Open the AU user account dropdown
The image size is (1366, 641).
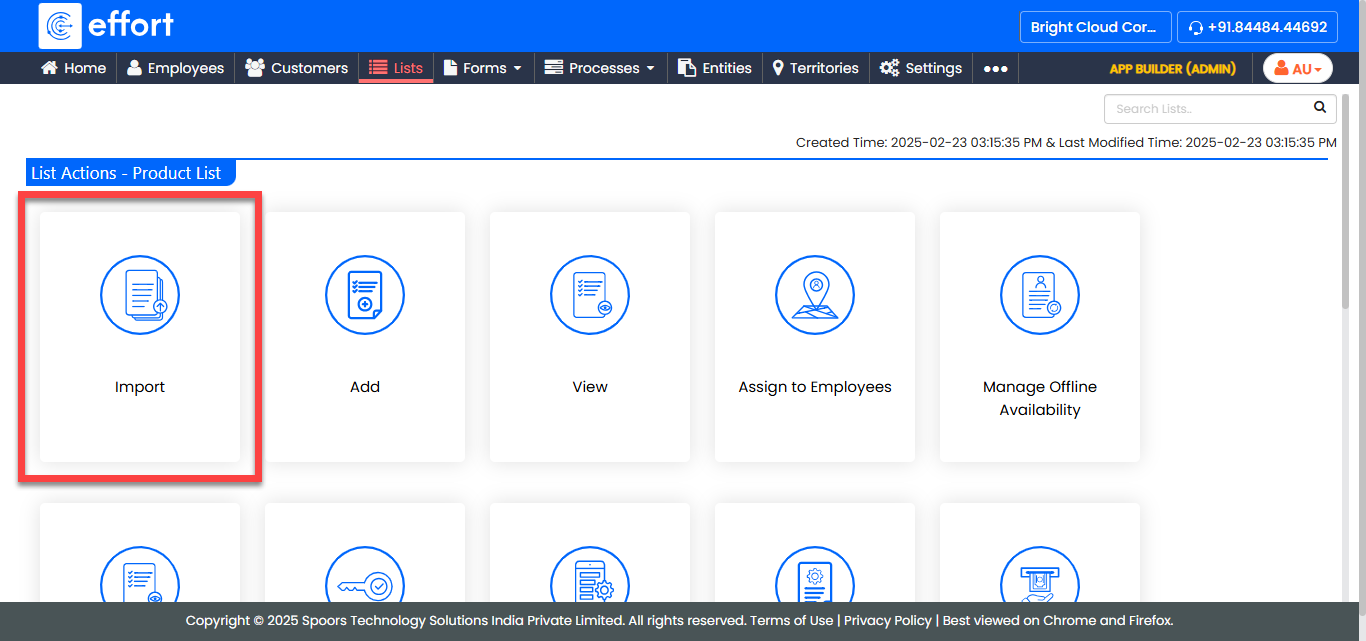[x=1298, y=69]
